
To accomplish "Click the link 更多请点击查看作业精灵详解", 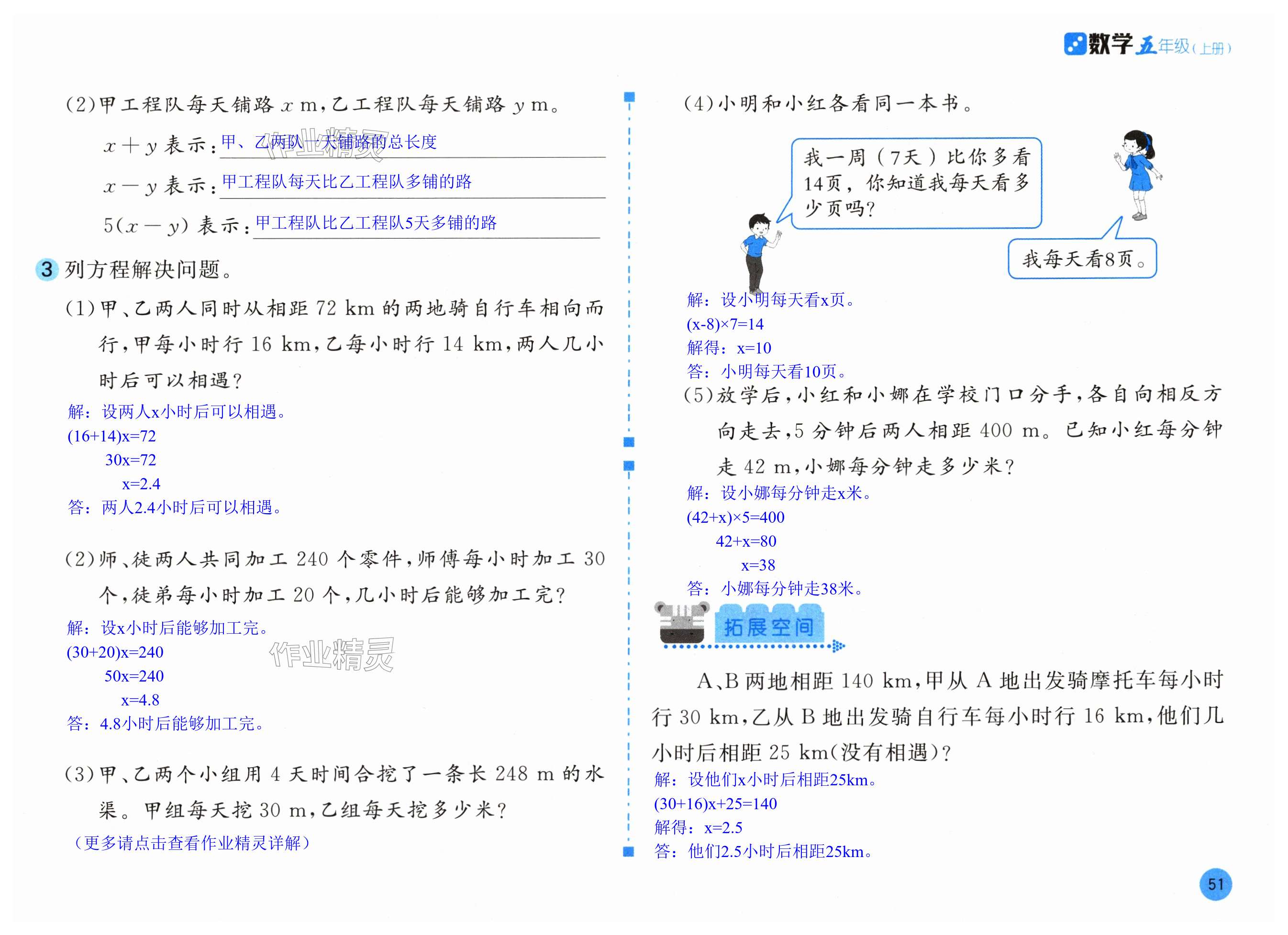I will coord(192,843).
